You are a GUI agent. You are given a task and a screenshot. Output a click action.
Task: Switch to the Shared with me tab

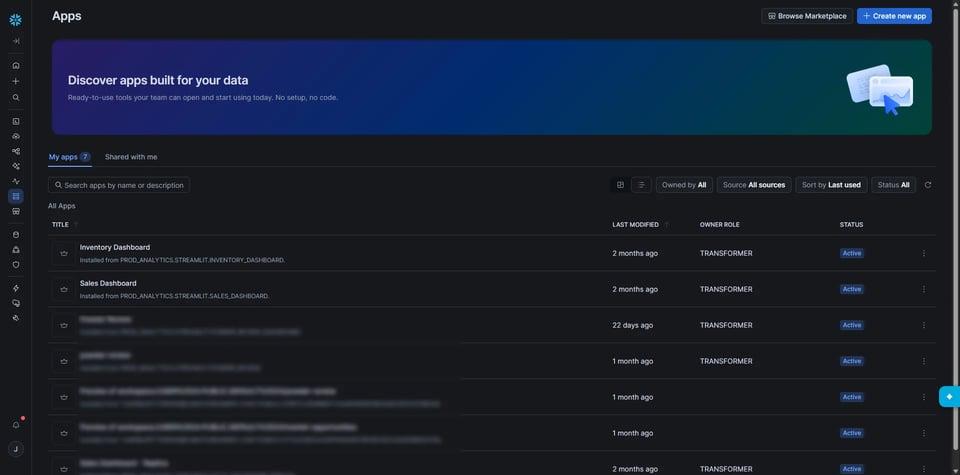(131, 157)
